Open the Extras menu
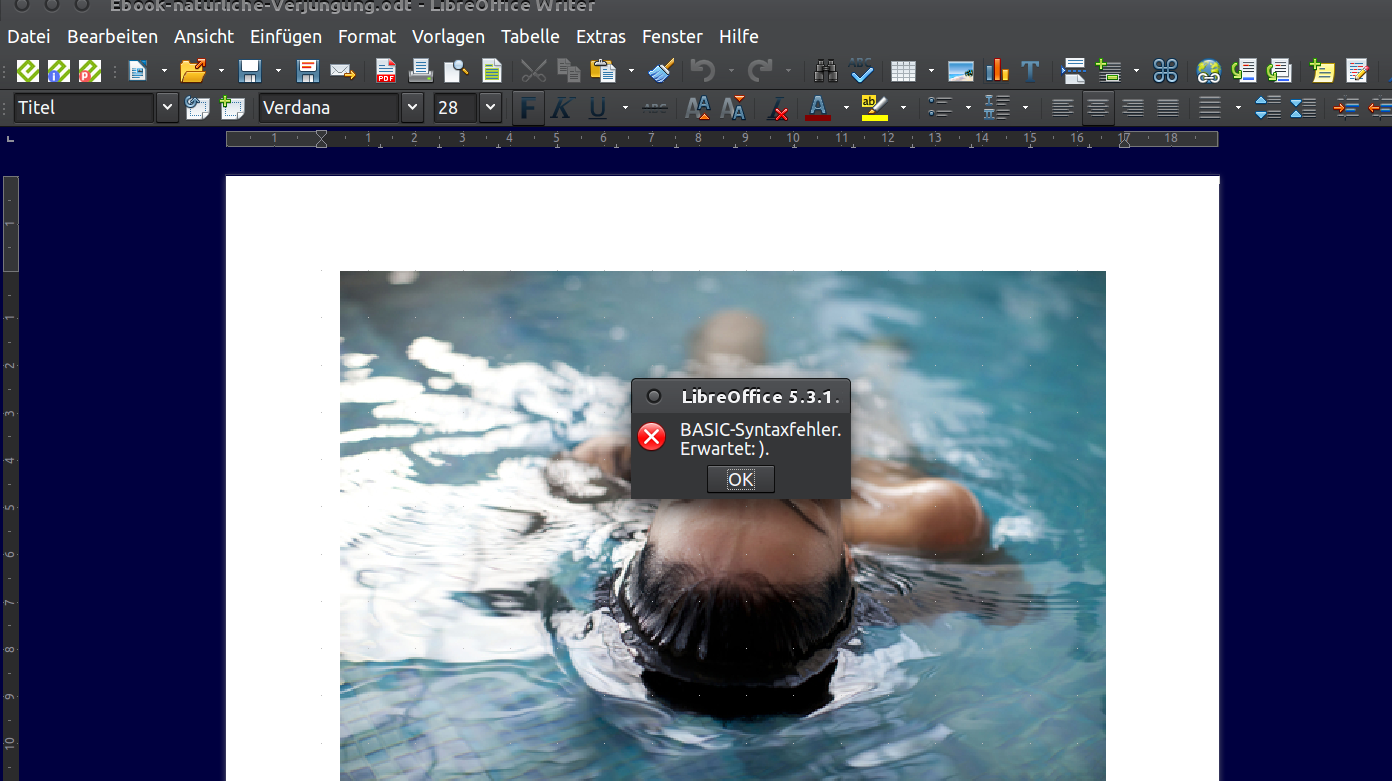The height and width of the screenshot is (781, 1392). coord(601,36)
